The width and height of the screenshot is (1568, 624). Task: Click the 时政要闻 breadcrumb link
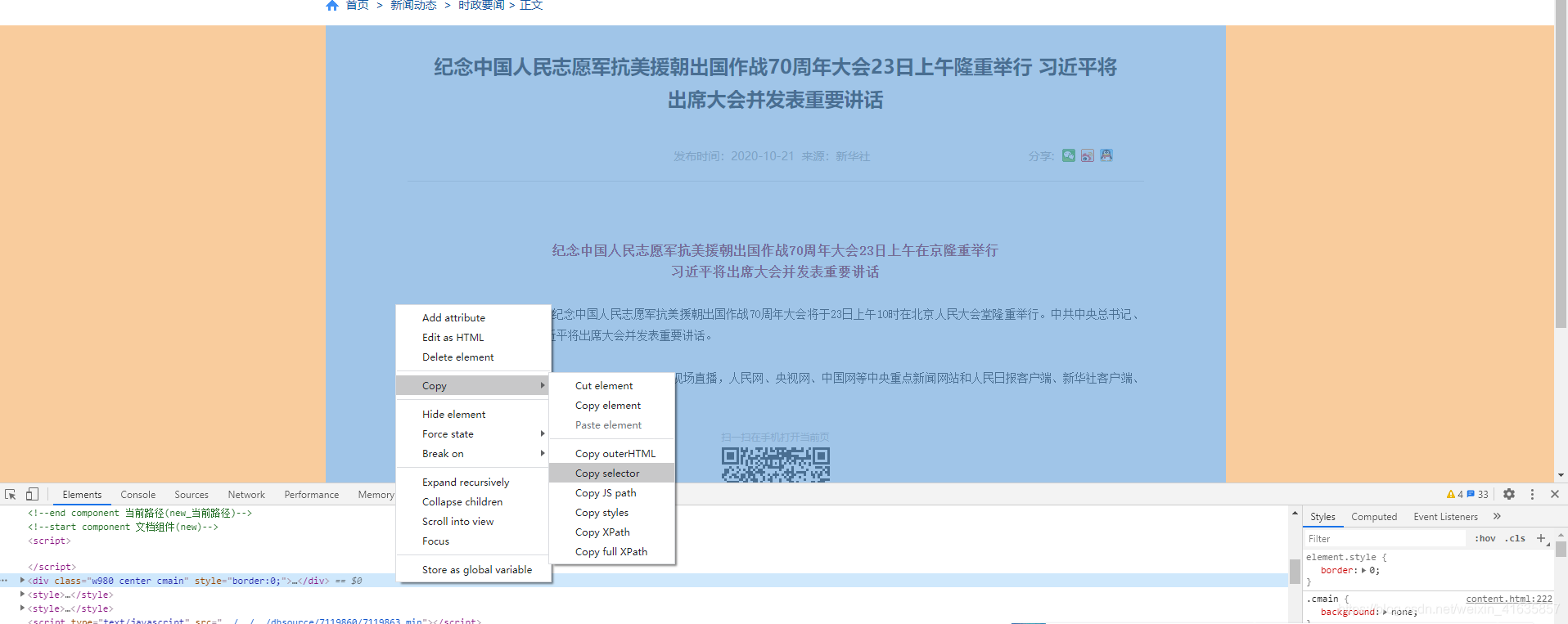(x=481, y=5)
